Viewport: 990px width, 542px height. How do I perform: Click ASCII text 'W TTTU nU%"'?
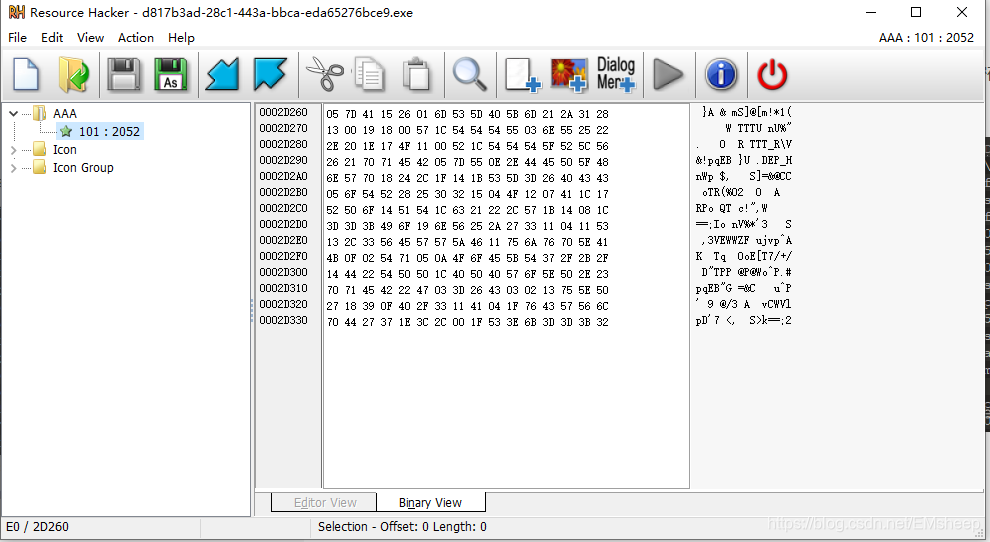[758, 128]
